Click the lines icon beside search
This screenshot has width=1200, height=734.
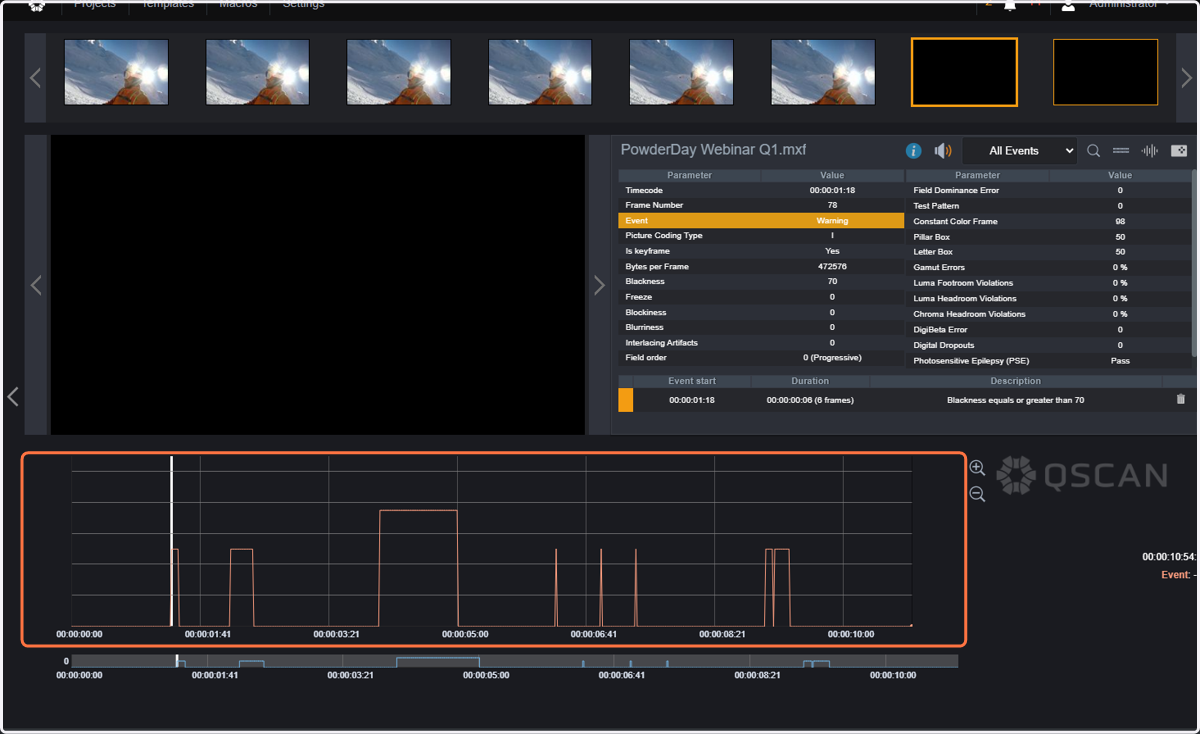[x=1121, y=151]
